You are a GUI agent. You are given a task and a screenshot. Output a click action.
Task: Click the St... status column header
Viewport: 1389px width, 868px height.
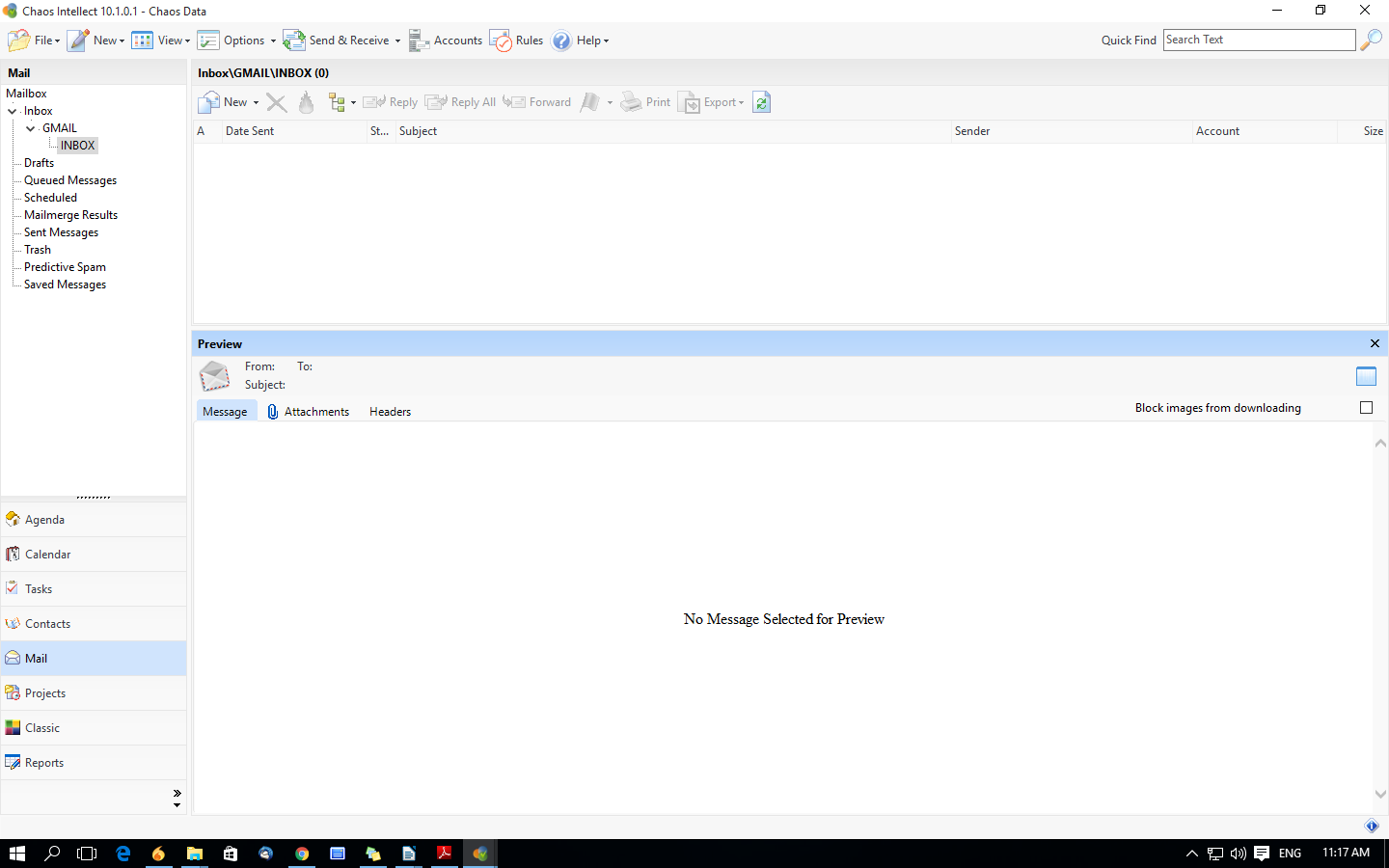(x=379, y=131)
